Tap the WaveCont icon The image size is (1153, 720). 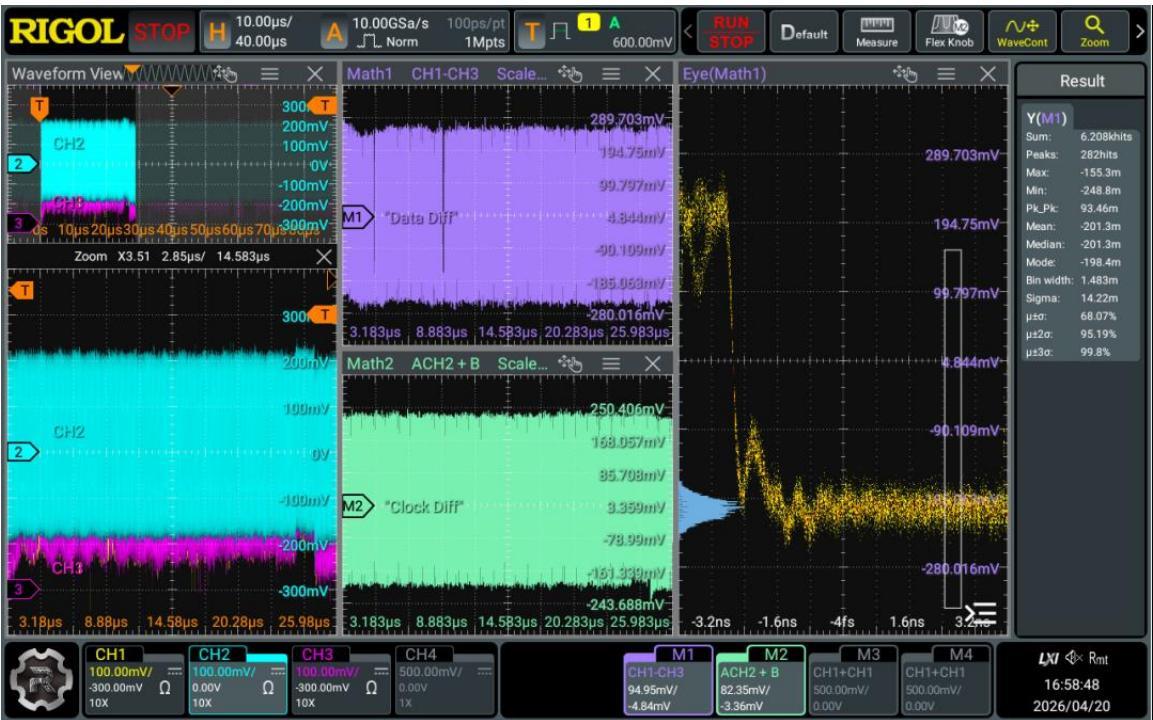point(1021,32)
